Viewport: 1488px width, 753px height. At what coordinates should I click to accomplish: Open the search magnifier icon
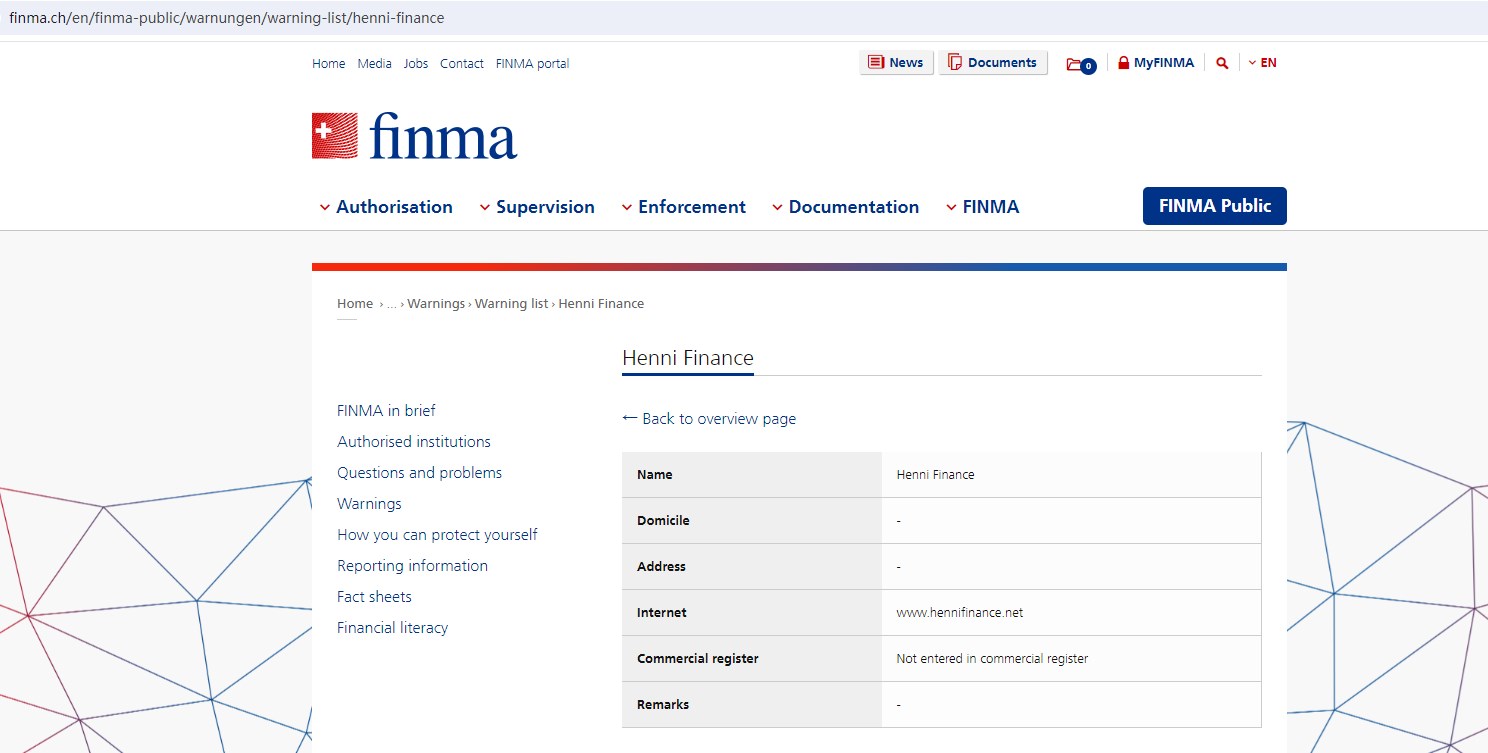coord(1221,63)
